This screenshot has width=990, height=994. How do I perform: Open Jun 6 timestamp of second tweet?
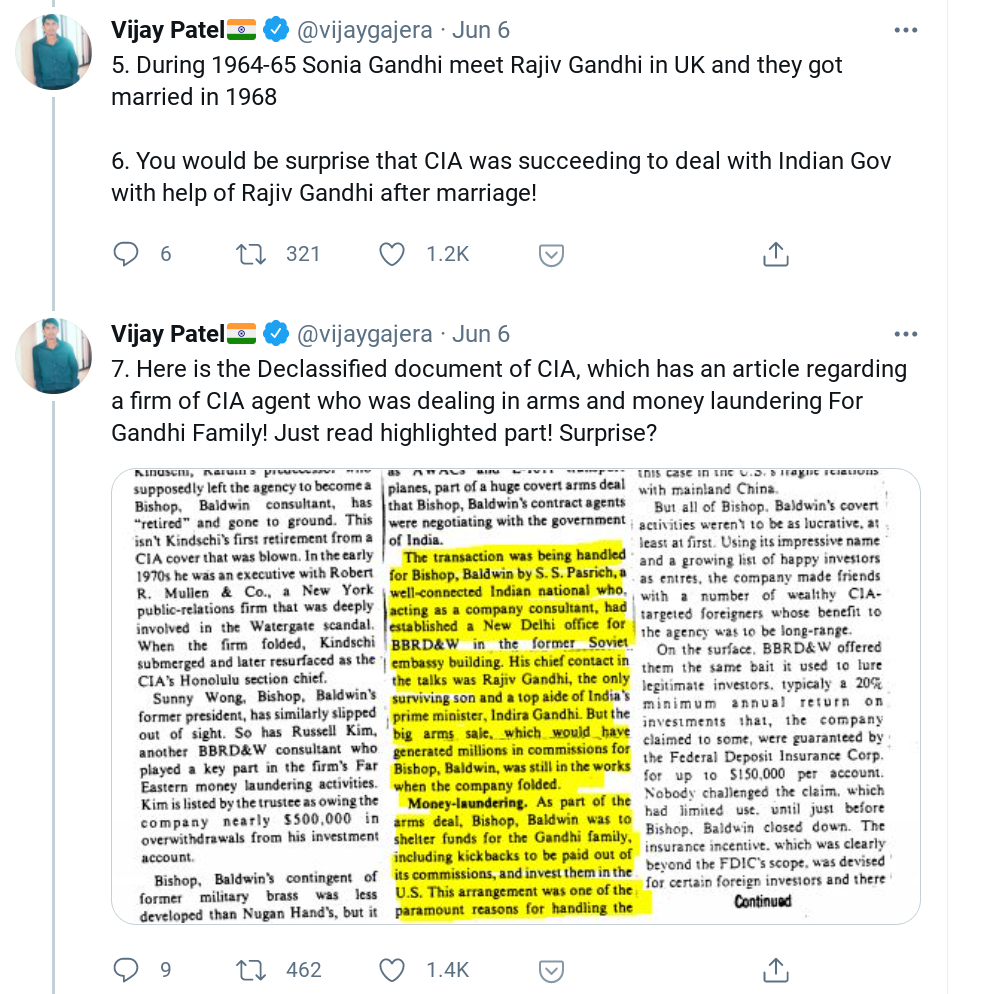[x=480, y=333]
